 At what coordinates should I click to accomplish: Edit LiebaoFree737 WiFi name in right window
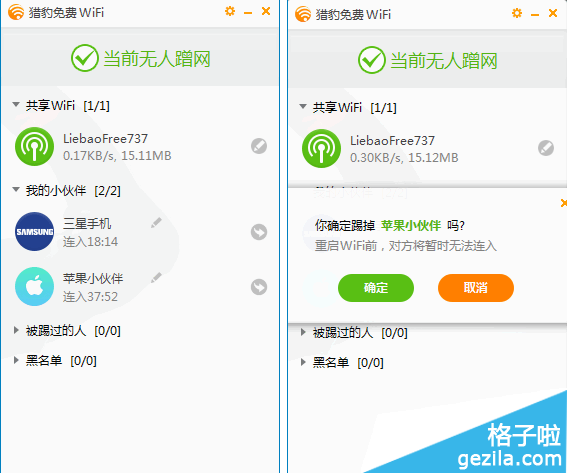pos(546,148)
